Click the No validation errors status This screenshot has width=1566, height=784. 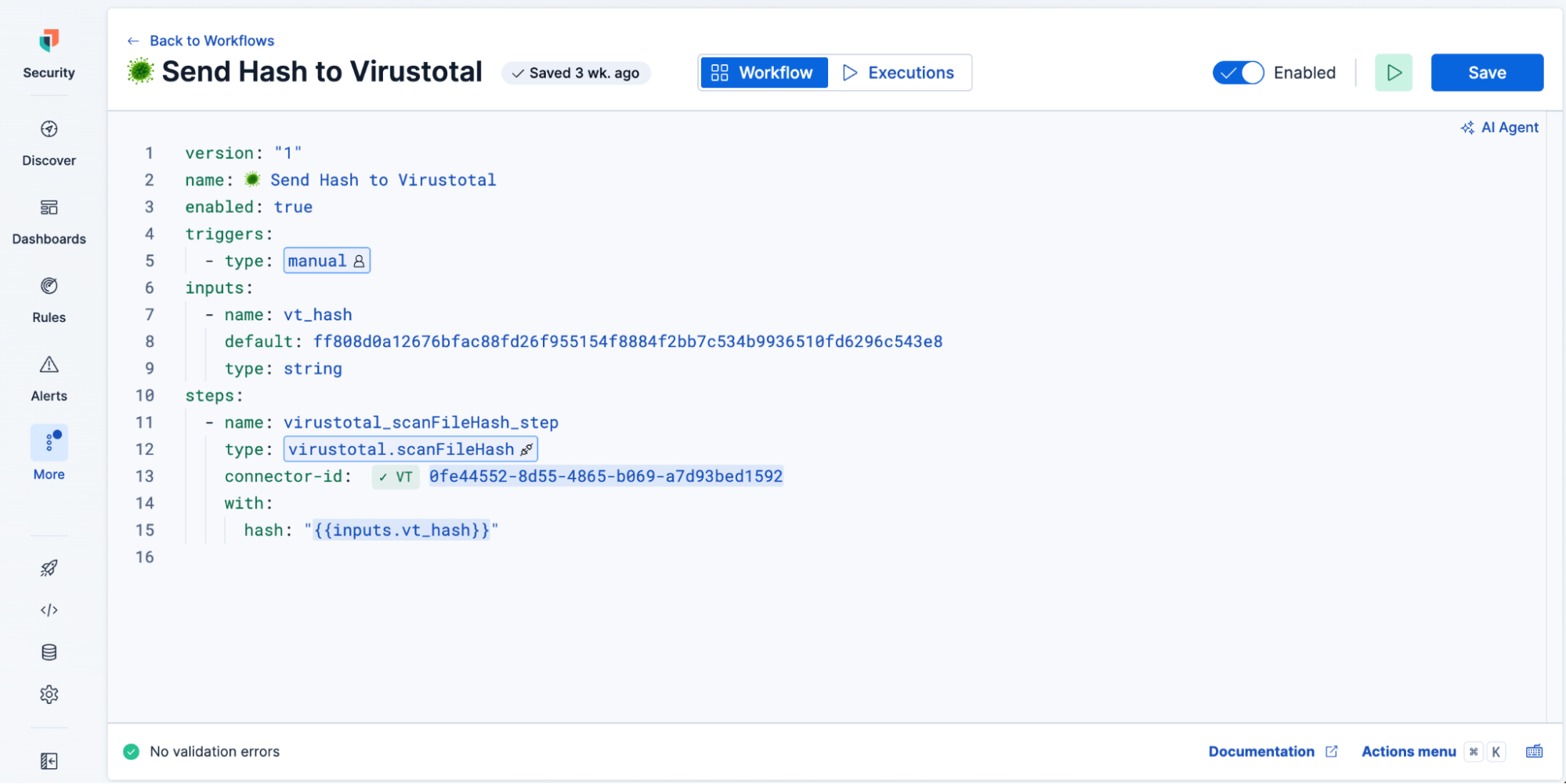215,752
